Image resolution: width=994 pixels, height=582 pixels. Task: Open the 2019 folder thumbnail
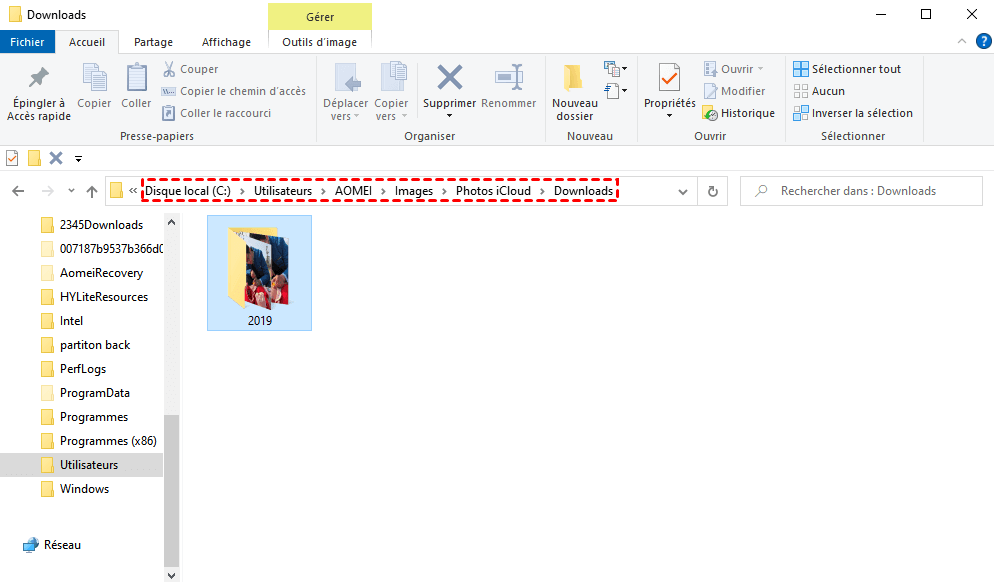(259, 272)
